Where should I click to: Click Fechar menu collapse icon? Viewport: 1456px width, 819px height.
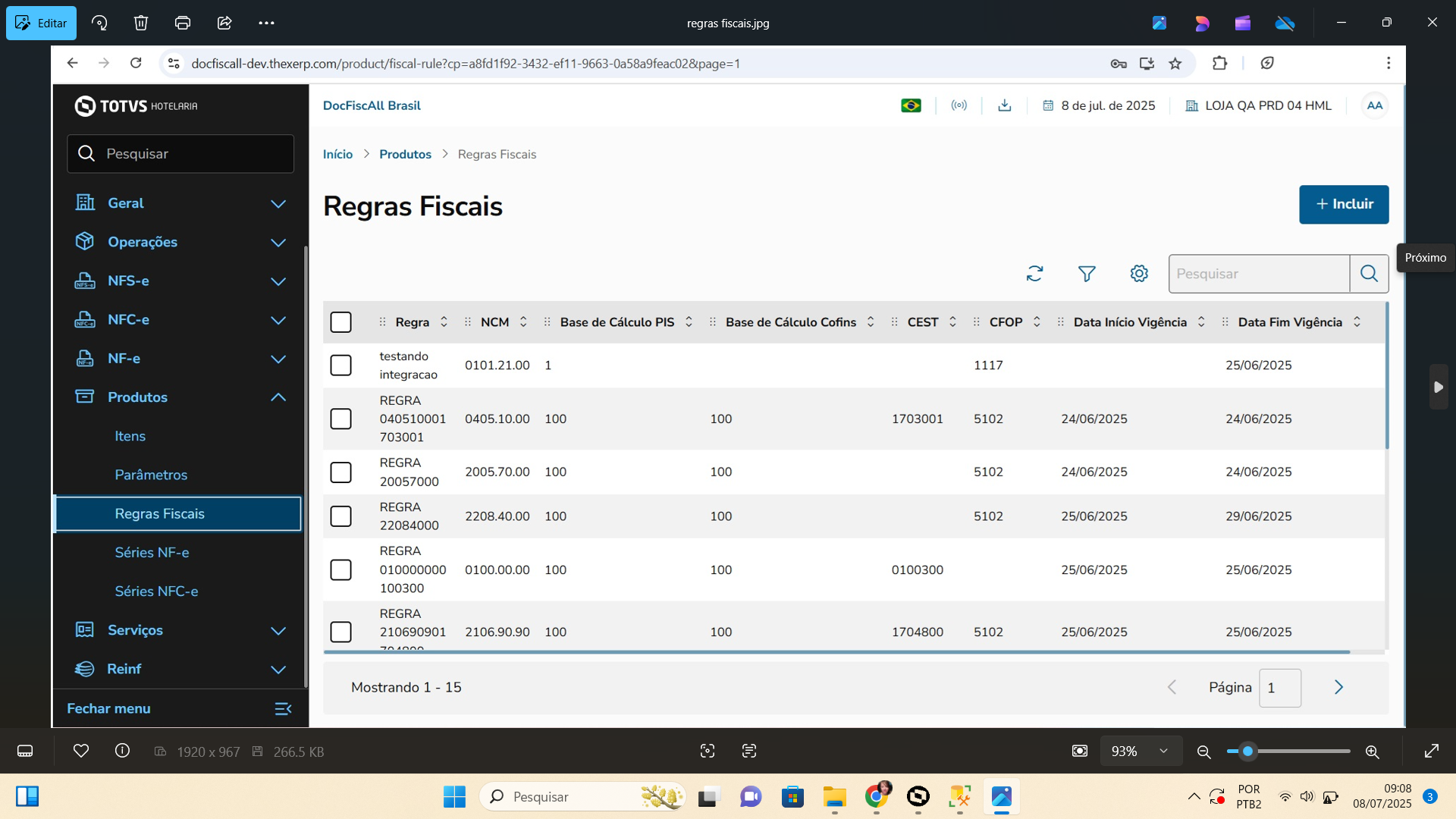pyautogui.click(x=283, y=708)
